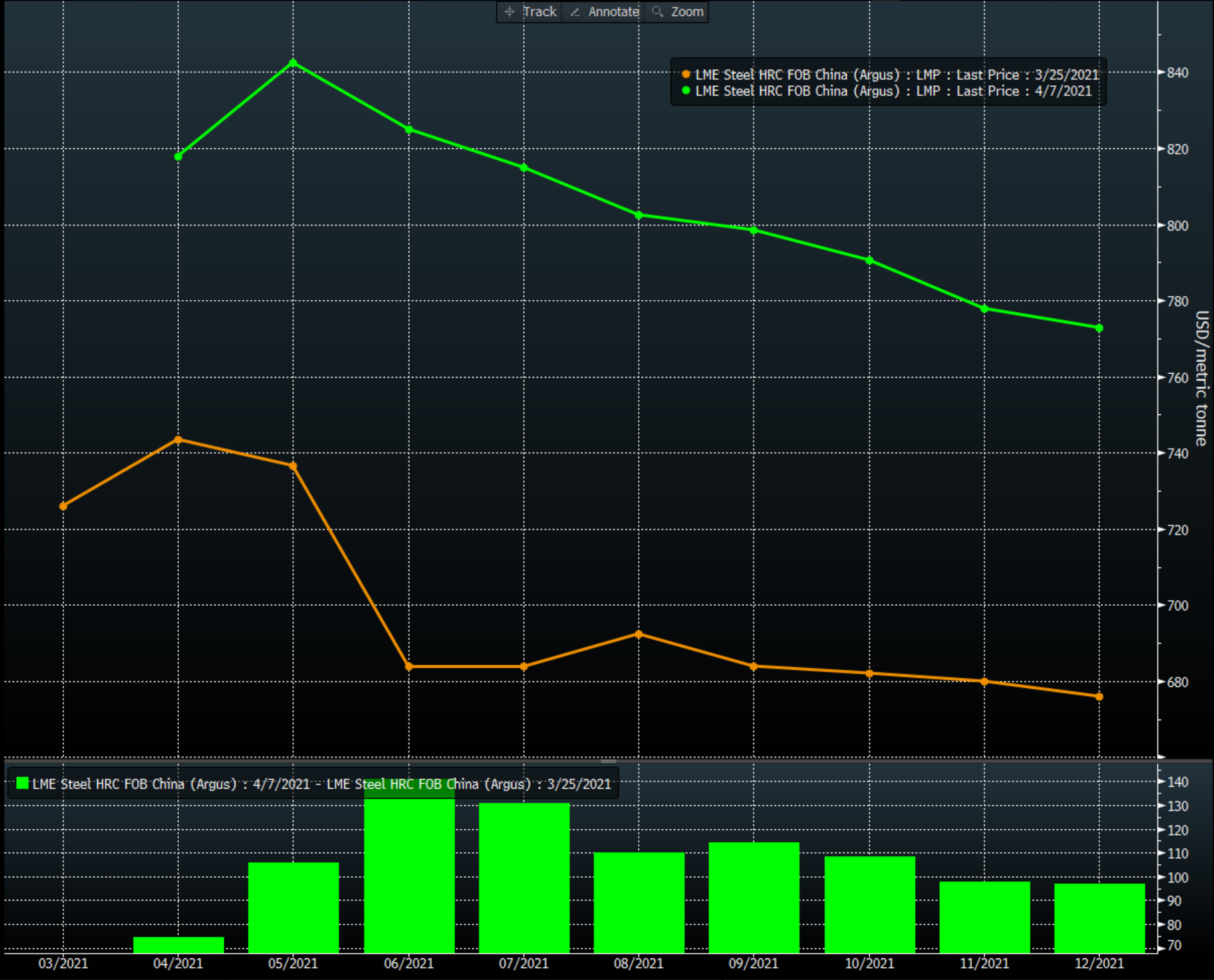Enable the Zoom magnifier tool
The width and height of the screenshot is (1214, 980).
[x=677, y=12]
